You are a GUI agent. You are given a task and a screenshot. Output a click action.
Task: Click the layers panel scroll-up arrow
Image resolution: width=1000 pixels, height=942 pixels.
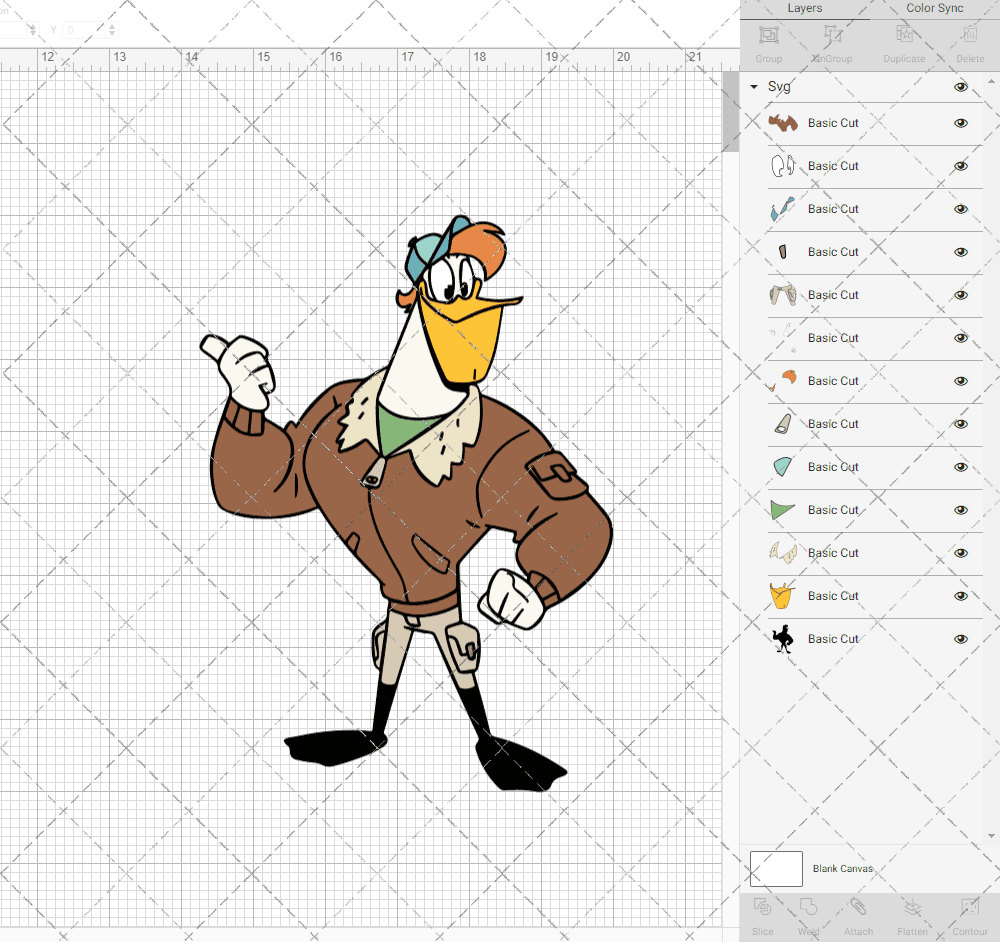click(990, 82)
